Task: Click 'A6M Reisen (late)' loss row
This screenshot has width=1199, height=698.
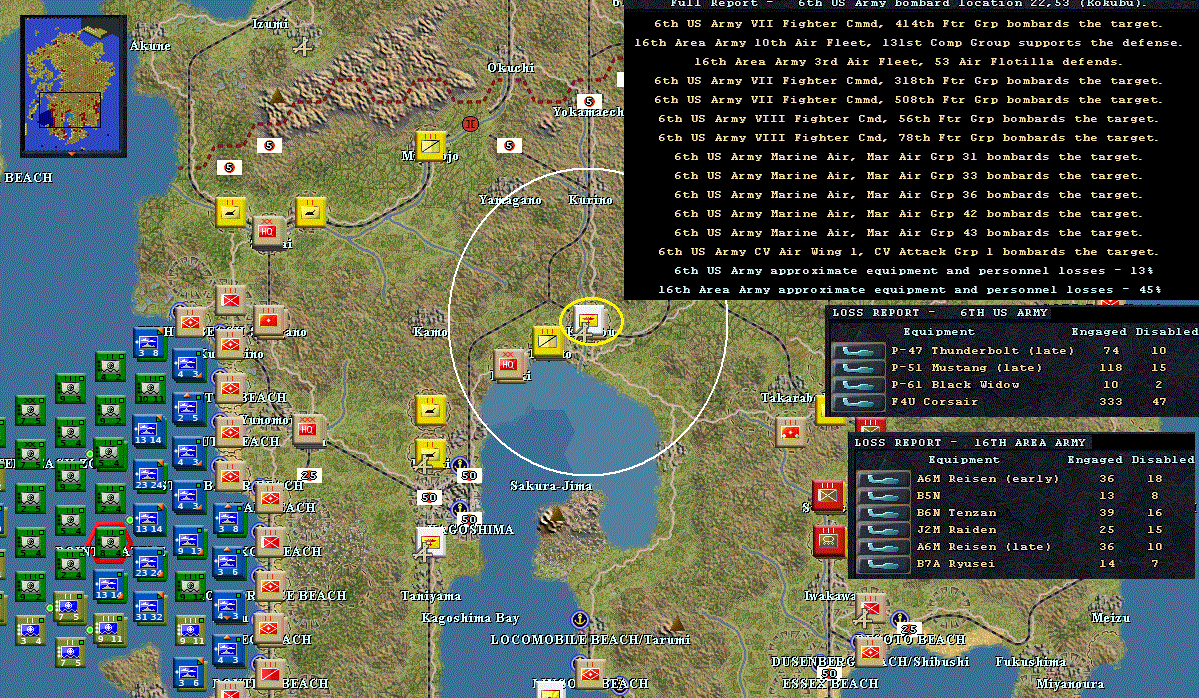Action: 1025,547
